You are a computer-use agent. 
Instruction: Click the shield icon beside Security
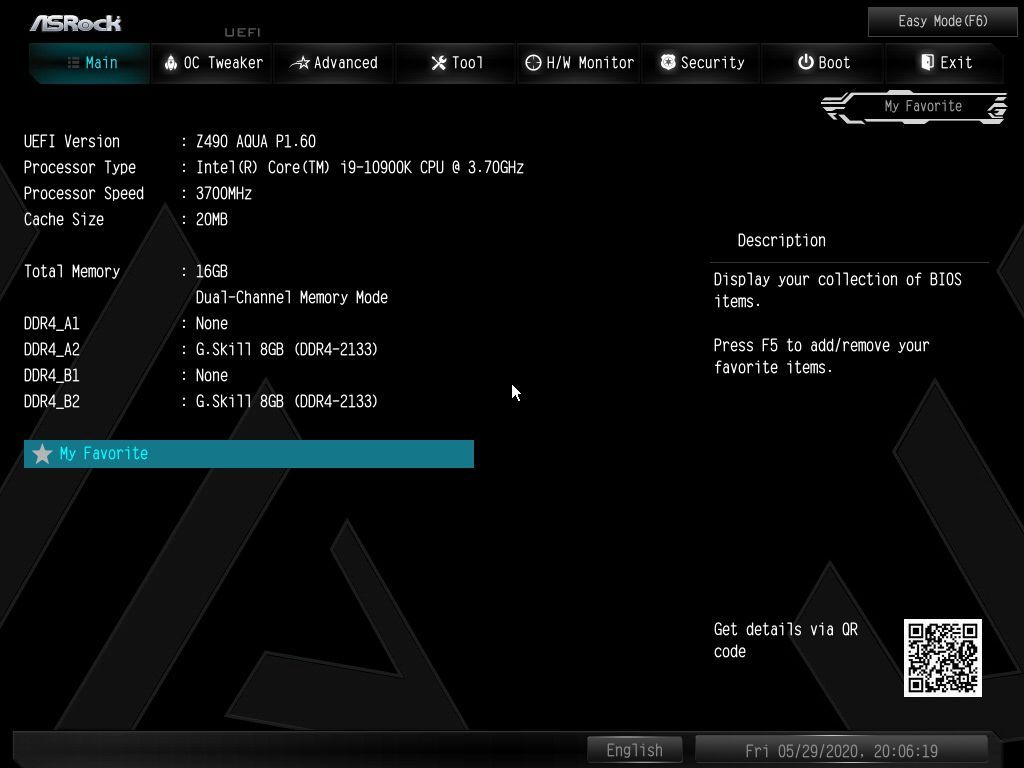668,62
